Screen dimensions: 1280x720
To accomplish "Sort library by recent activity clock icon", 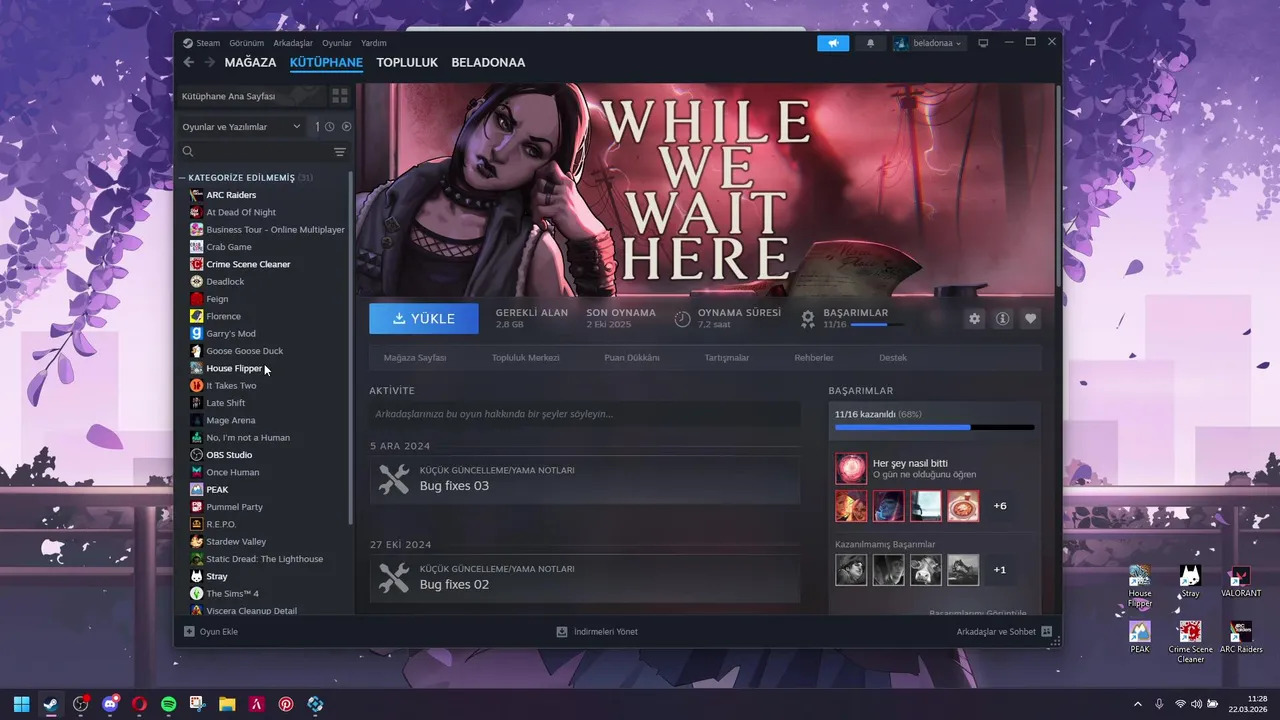I will 329,127.
